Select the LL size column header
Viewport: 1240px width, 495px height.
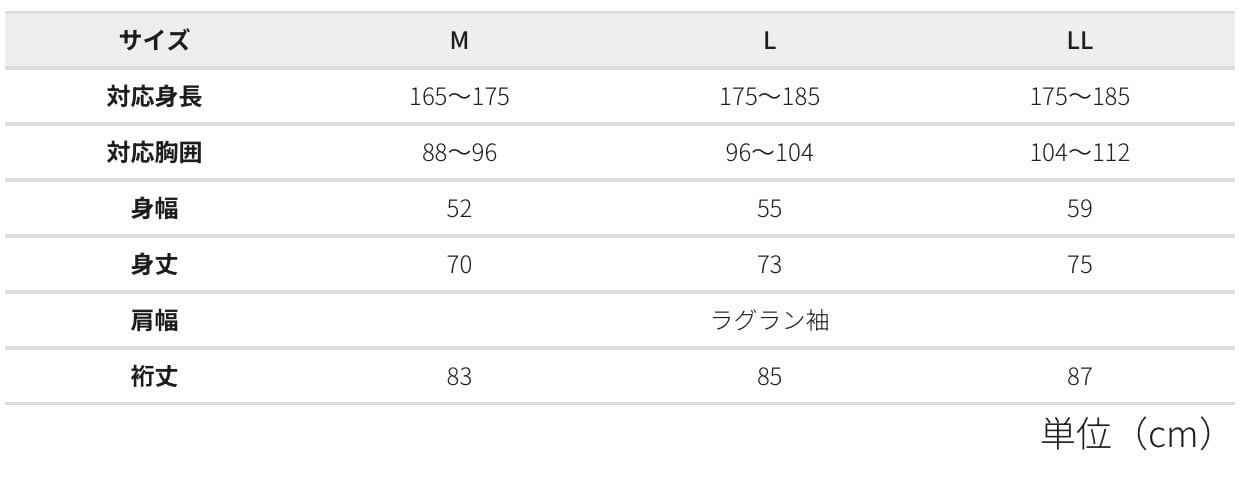point(1079,41)
